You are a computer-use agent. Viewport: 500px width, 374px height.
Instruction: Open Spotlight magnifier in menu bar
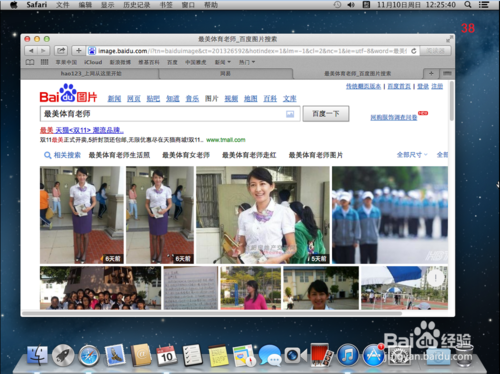tap(468, 5)
